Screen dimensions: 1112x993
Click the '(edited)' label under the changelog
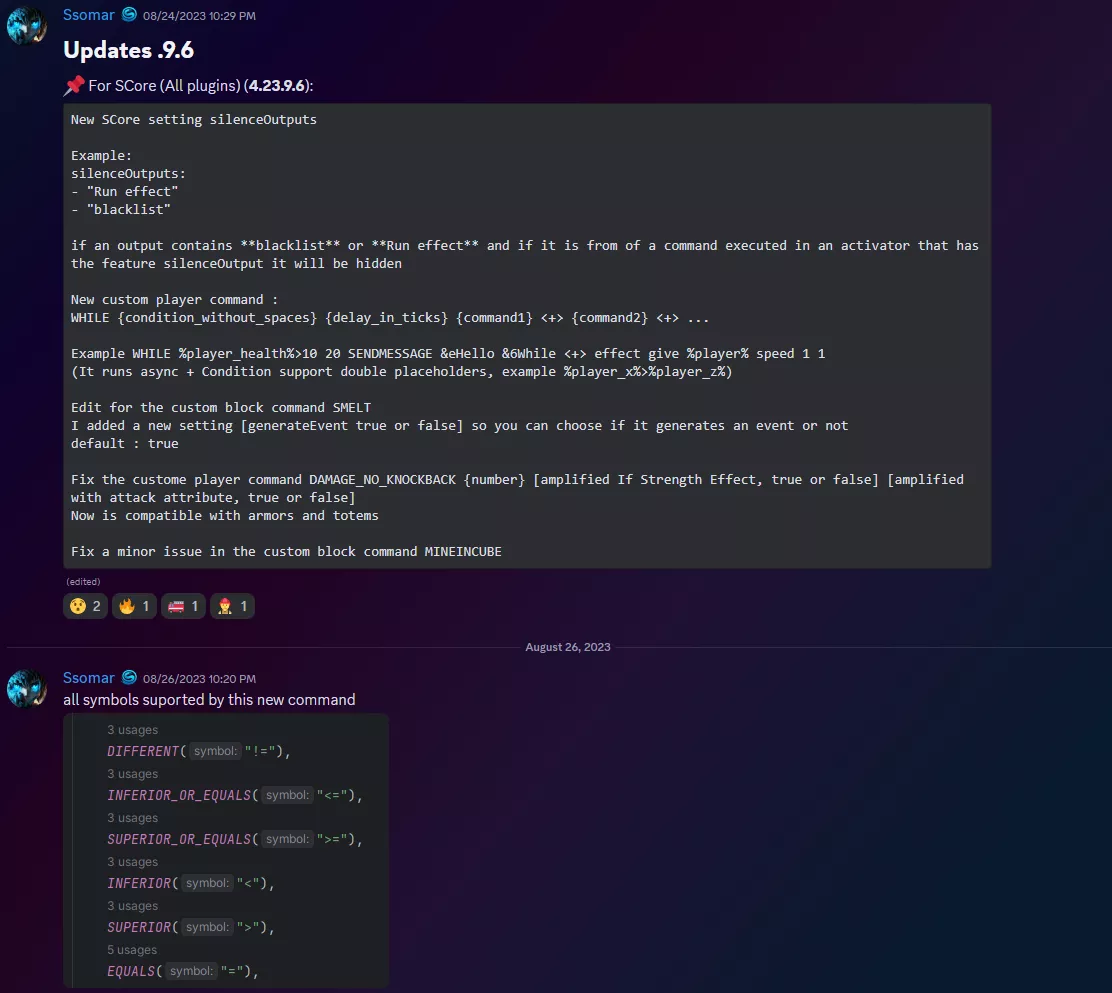pyautogui.click(x=83, y=581)
